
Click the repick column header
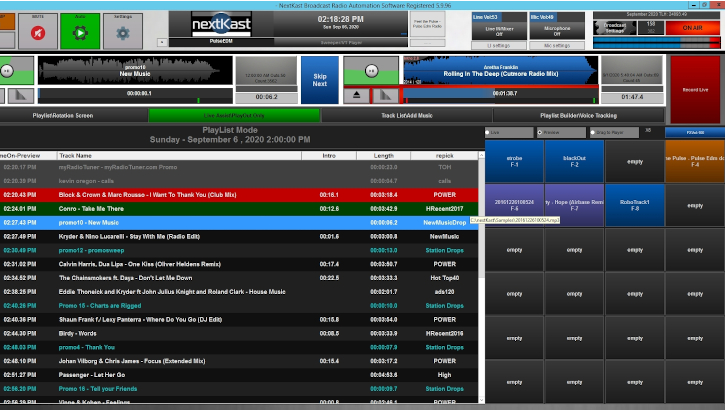[444, 156]
